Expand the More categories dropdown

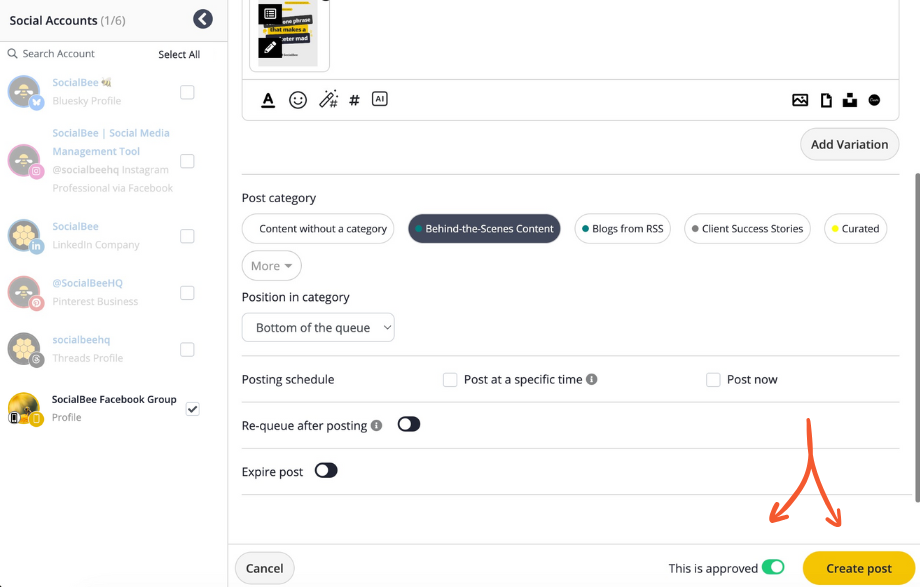(271, 266)
